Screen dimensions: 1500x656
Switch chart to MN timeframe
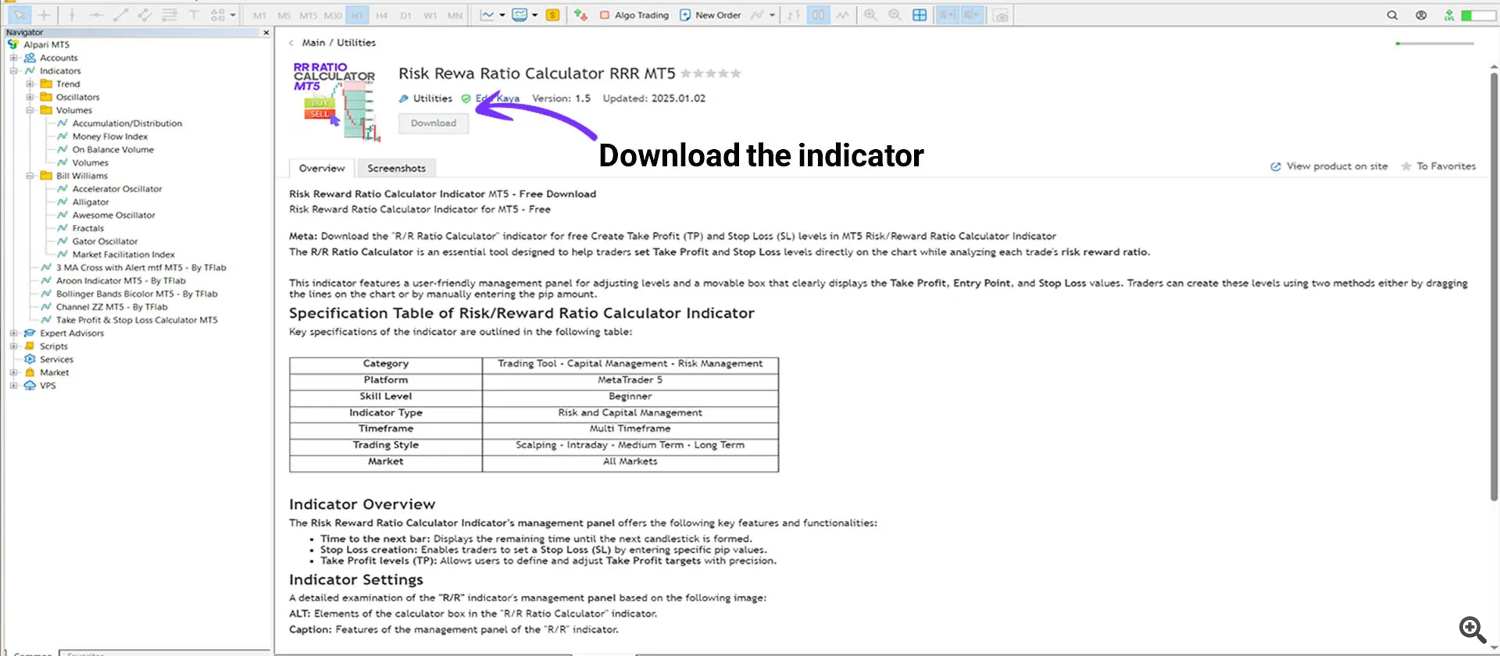(x=455, y=16)
